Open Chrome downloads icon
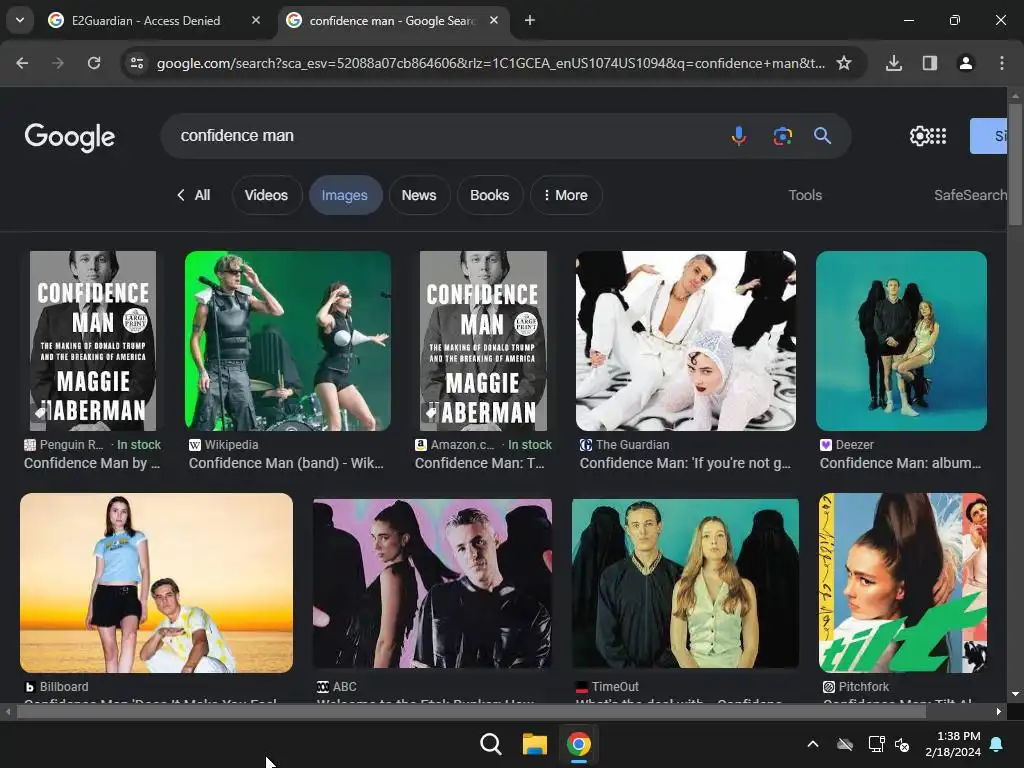The image size is (1024, 768). point(894,63)
